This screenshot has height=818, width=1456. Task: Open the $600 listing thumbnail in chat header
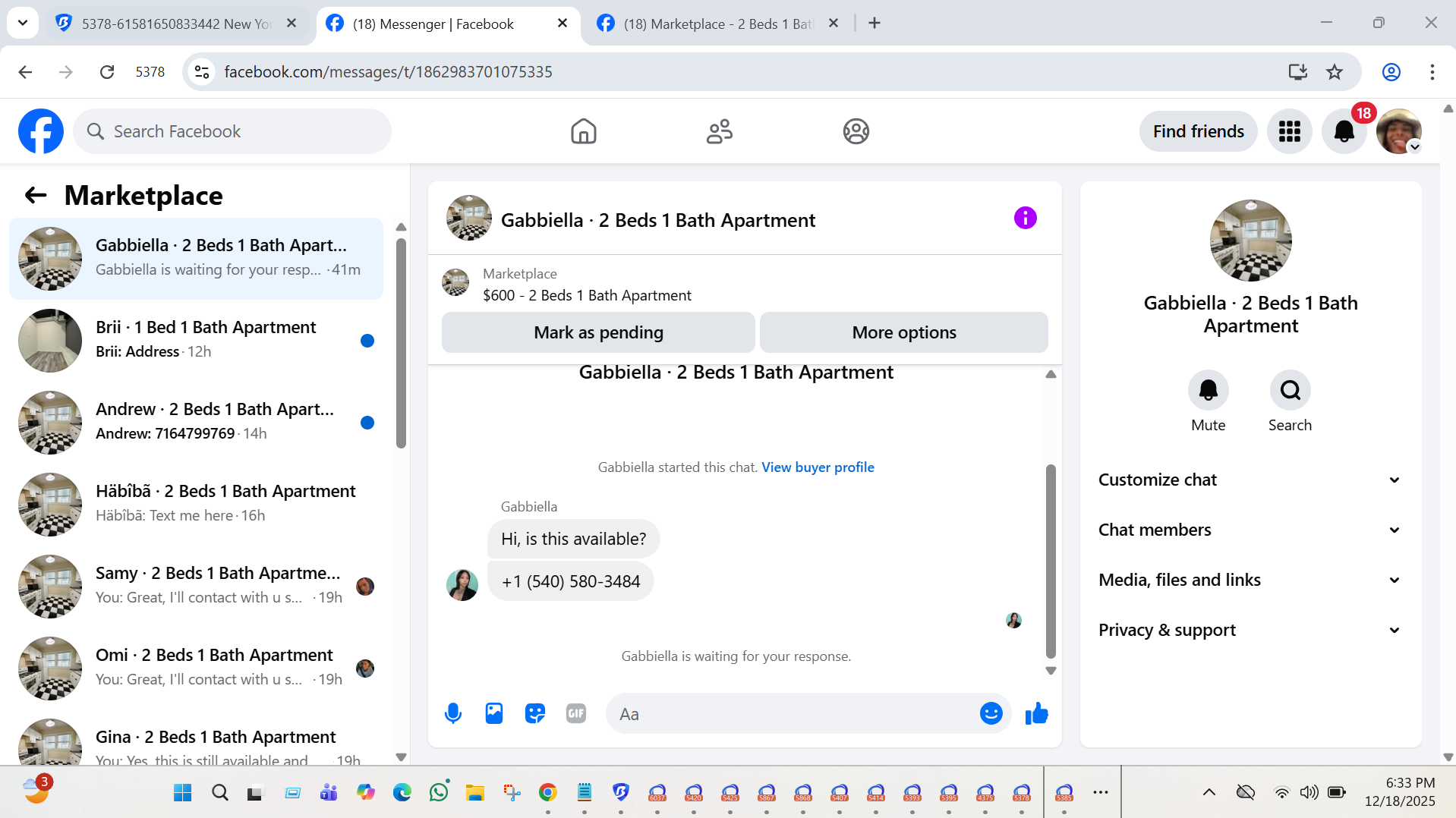coord(455,283)
